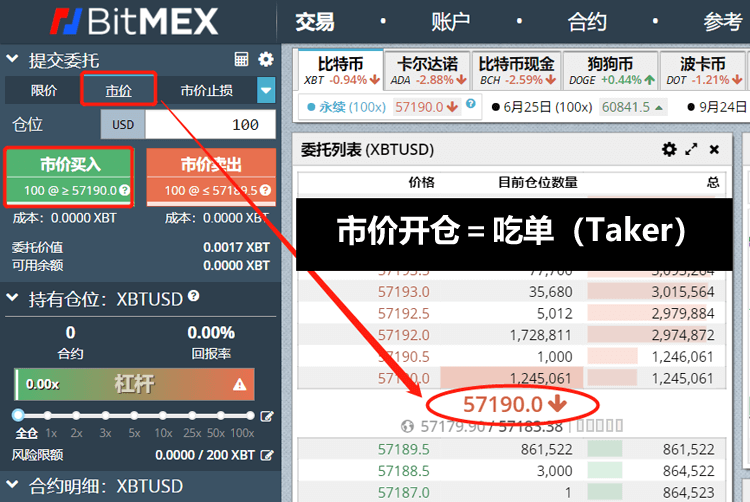Screen dimensions: 750x502
Task: Click globe index price icon
Action: point(407,426)
